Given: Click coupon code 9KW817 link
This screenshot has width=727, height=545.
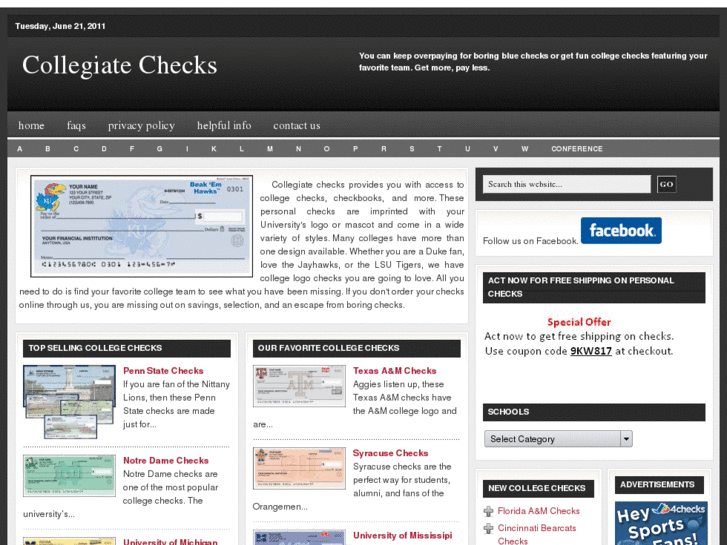Looking at the screenshot, I should [x=591, y=351].
